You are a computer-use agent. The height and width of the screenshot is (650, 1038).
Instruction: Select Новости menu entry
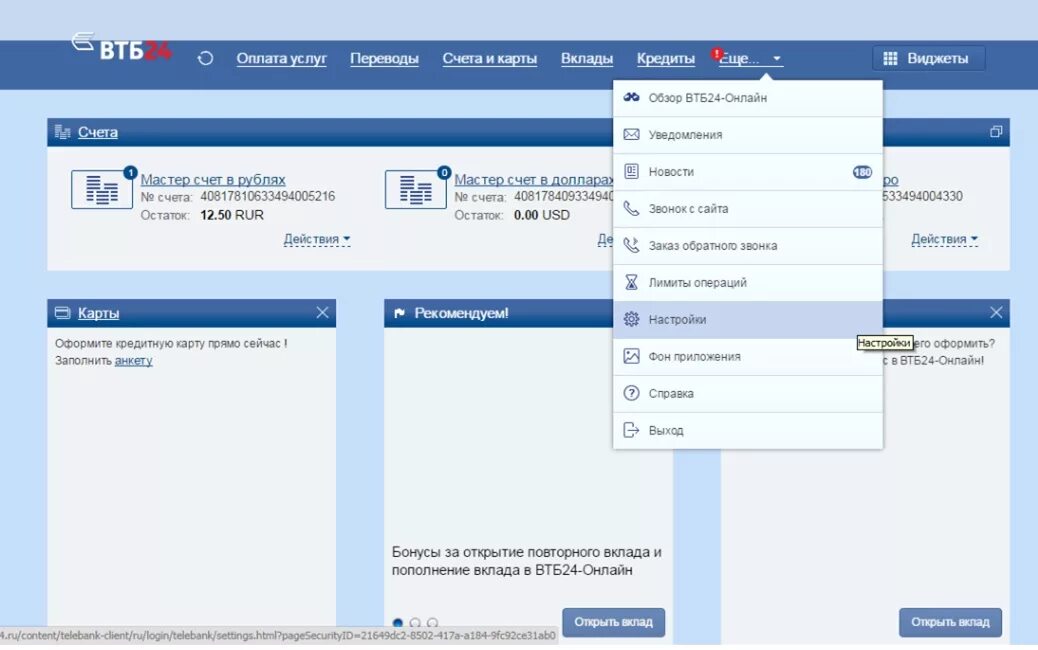[748, 172]
